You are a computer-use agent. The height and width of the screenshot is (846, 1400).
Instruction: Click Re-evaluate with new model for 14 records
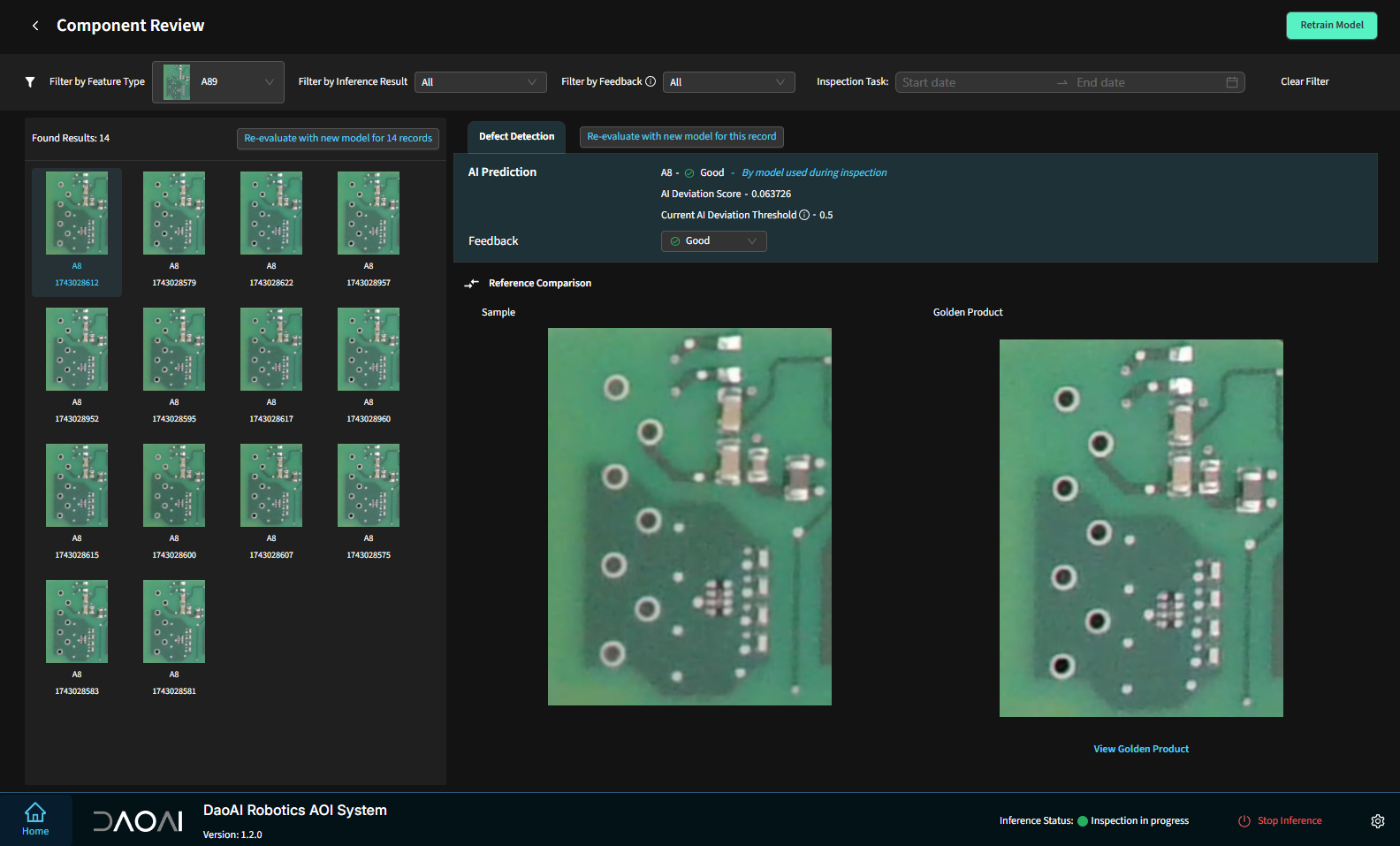coord(338,139)
